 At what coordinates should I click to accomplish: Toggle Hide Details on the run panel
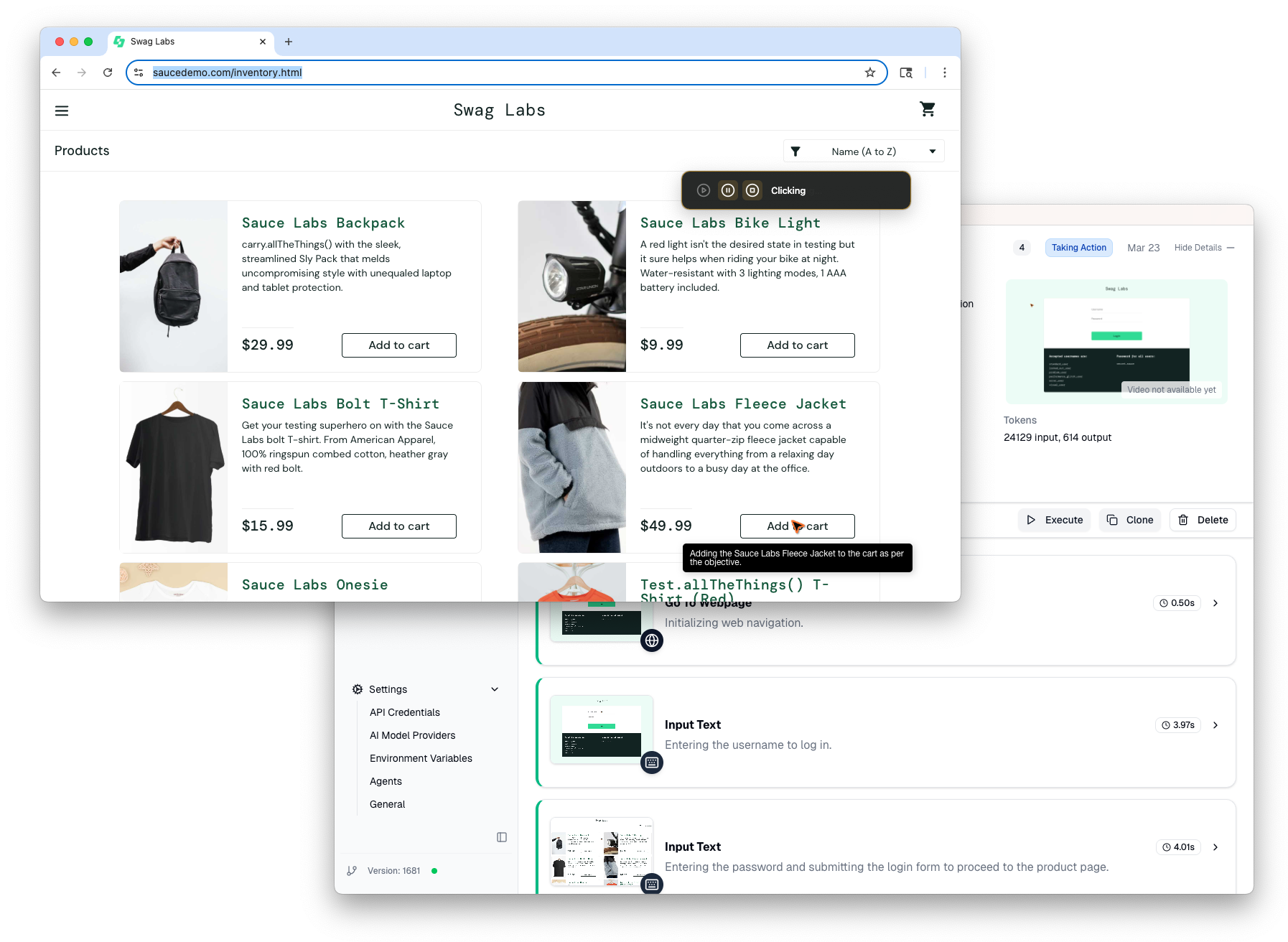click(1198, 247)
